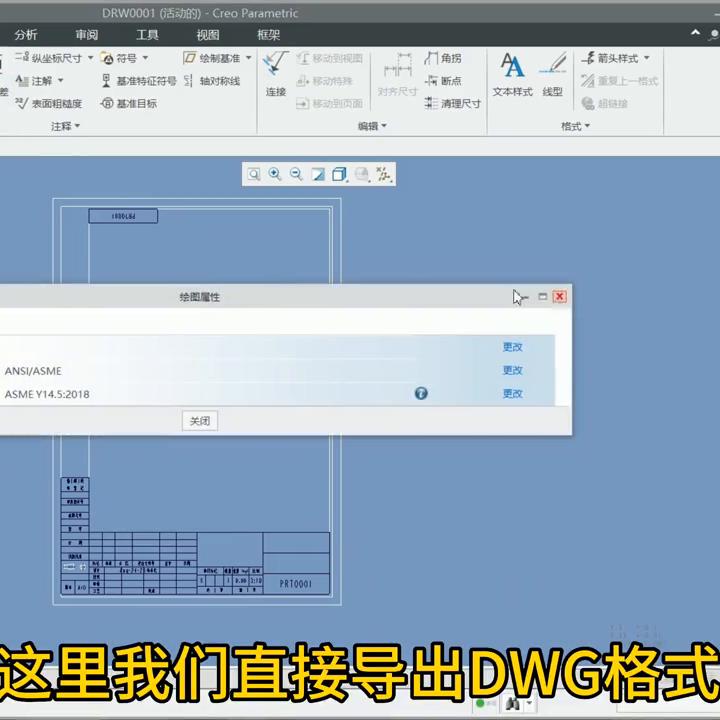Click the 连接 tool
The width and height of the screenshot is (720, 720).
pyautogui.click(x=276, y=73)
